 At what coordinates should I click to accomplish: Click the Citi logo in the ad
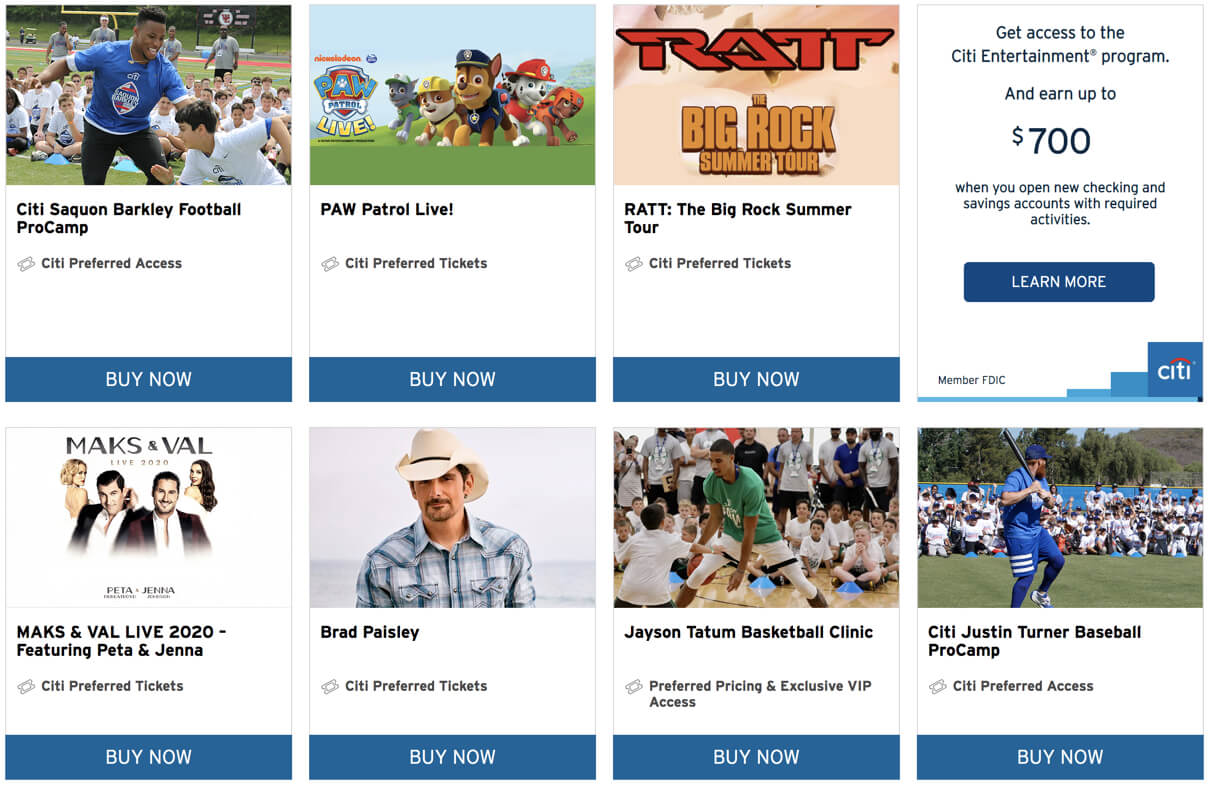coord(1174,369)
